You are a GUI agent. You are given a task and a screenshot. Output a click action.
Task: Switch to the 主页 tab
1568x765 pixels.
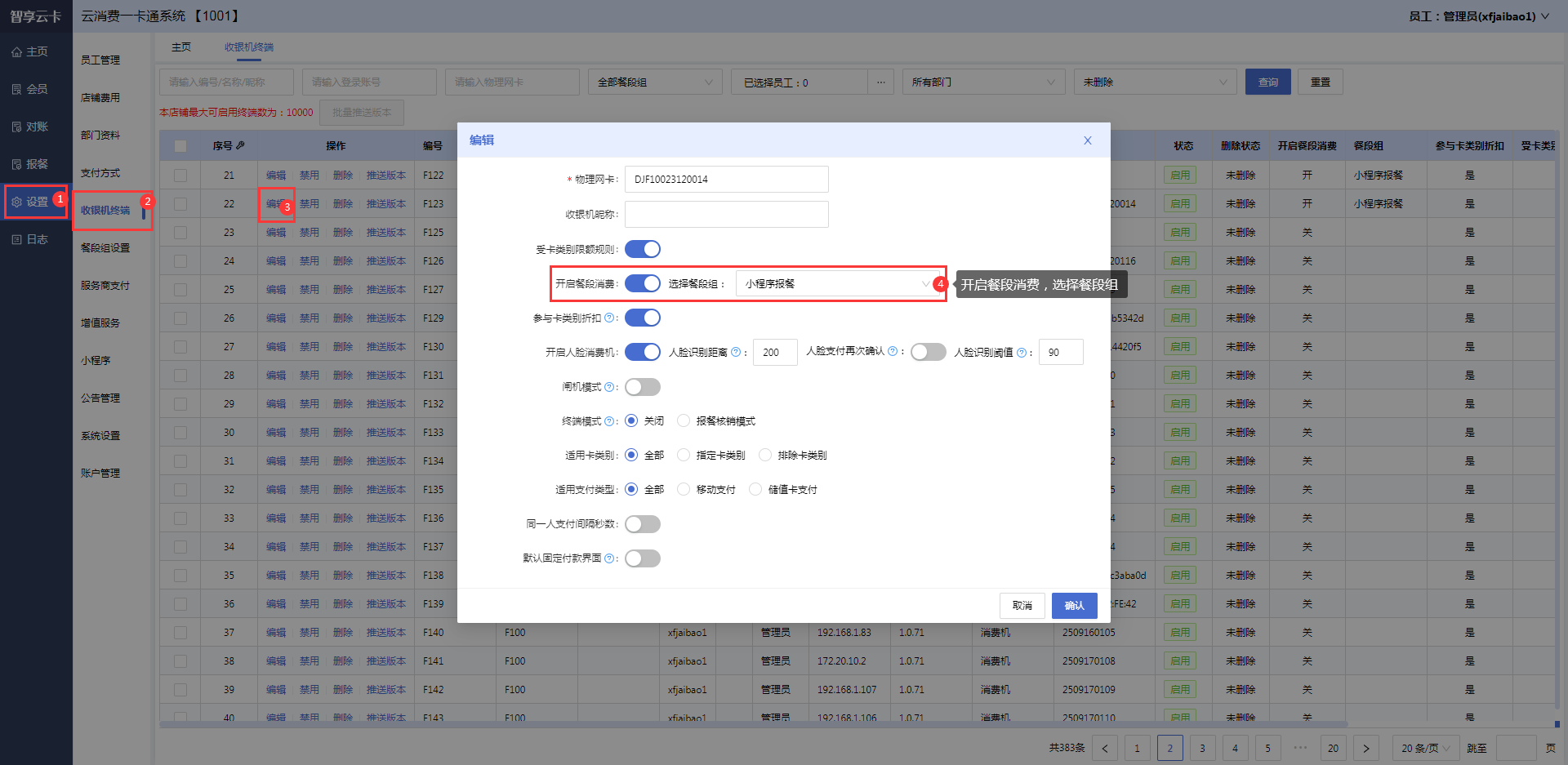[x=181, y=47]
